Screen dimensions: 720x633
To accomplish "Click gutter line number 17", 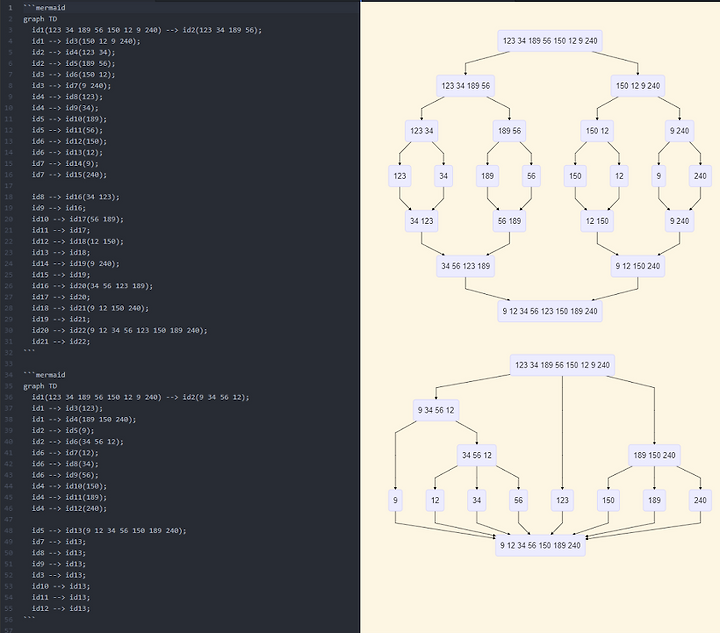I will 10,186.
